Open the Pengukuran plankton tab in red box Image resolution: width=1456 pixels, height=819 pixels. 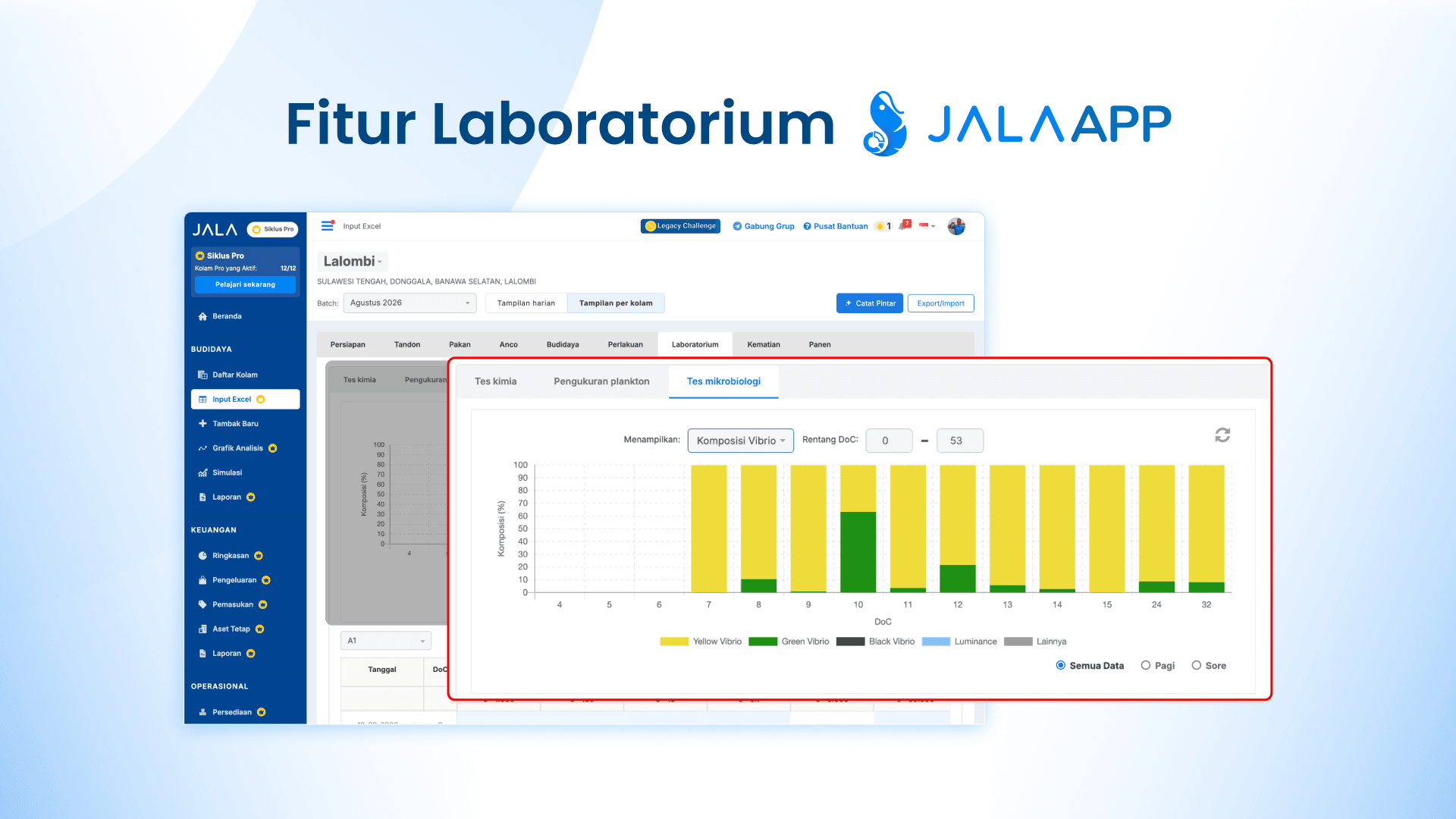click(601, 381)
